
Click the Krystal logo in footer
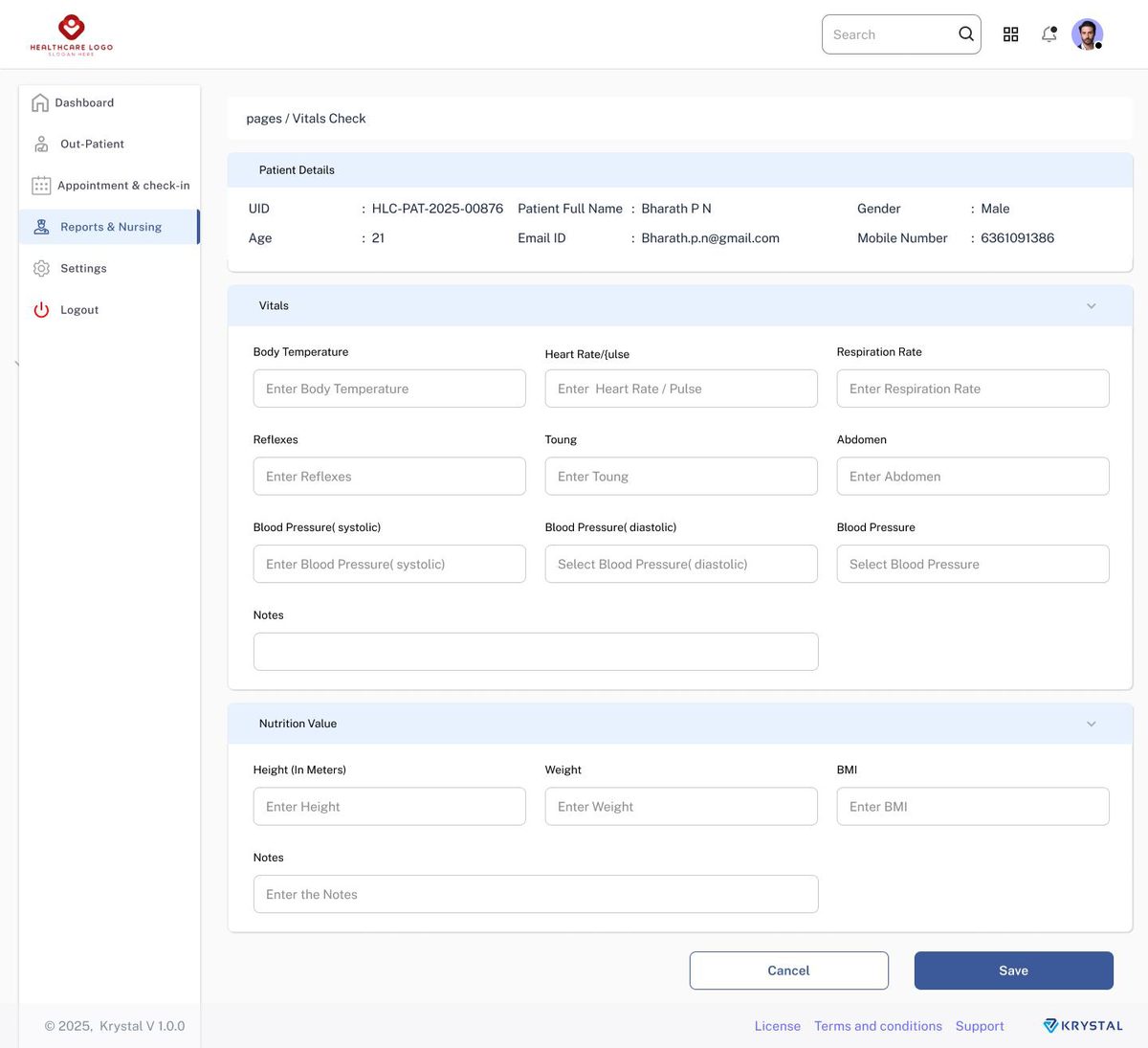click(1083, 1026)
